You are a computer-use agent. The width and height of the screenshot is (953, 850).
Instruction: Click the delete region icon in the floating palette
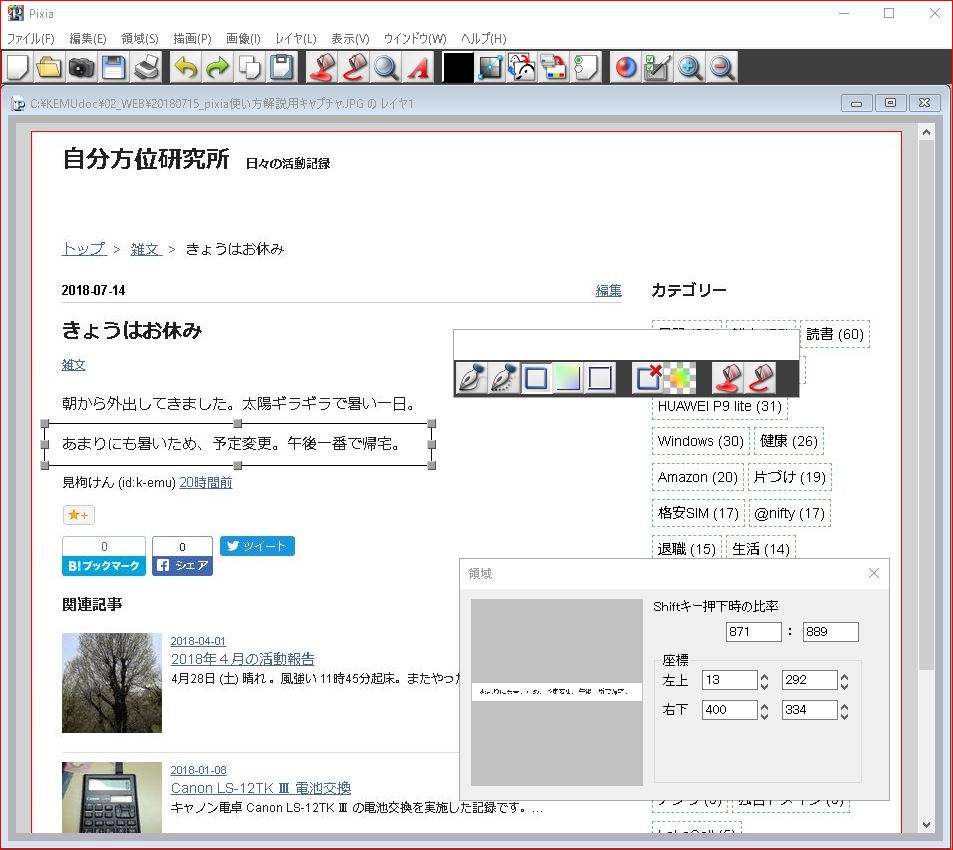[x=647, y=377]
